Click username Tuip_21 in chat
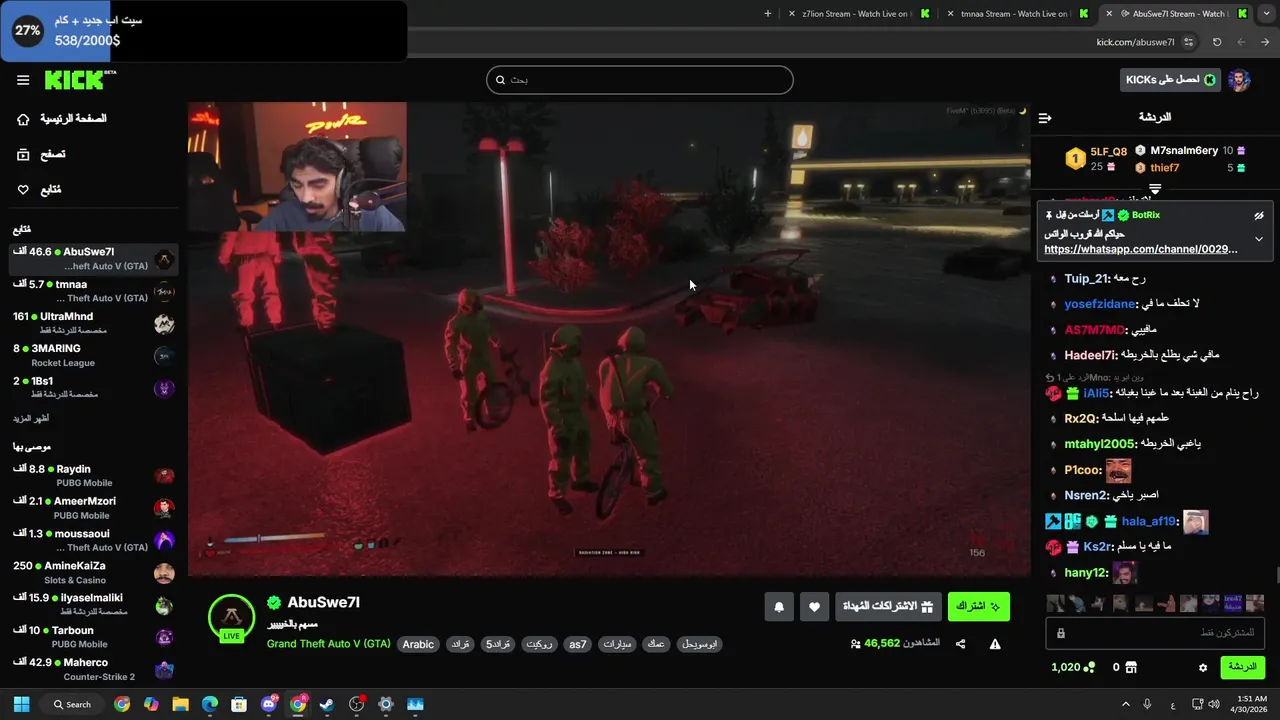The image size is (1280, 720). [x=1086, y=279]
